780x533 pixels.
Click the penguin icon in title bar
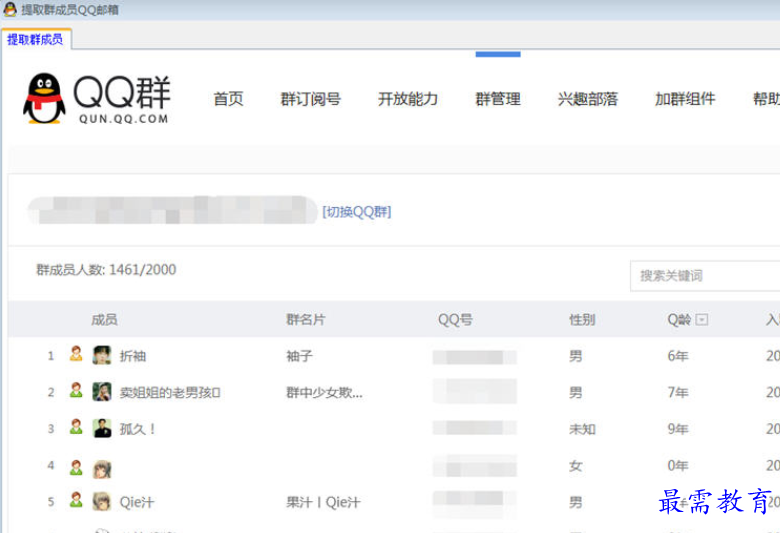[x=10, y=9]
